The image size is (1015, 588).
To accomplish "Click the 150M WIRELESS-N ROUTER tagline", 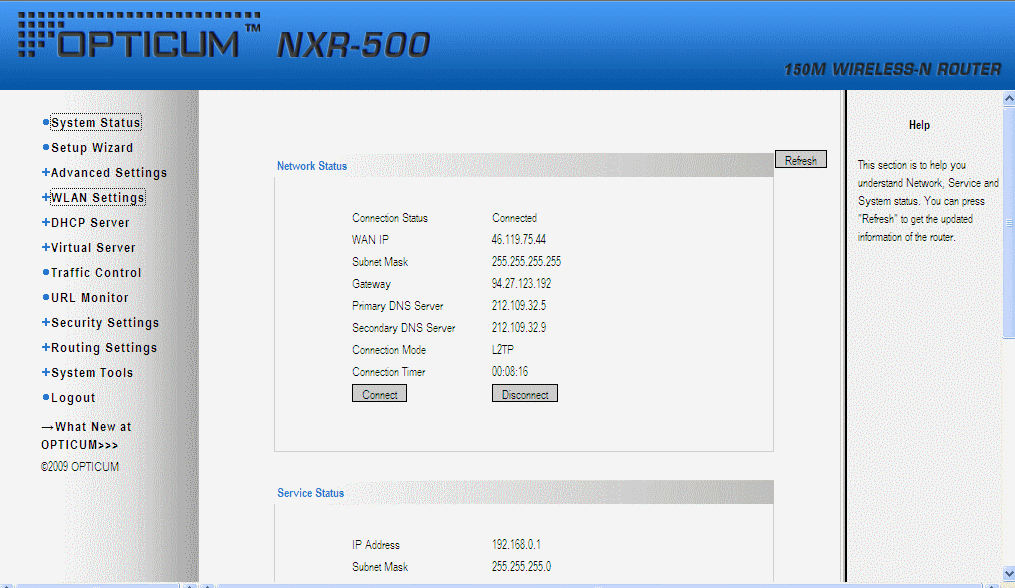I will coord(892,69).
